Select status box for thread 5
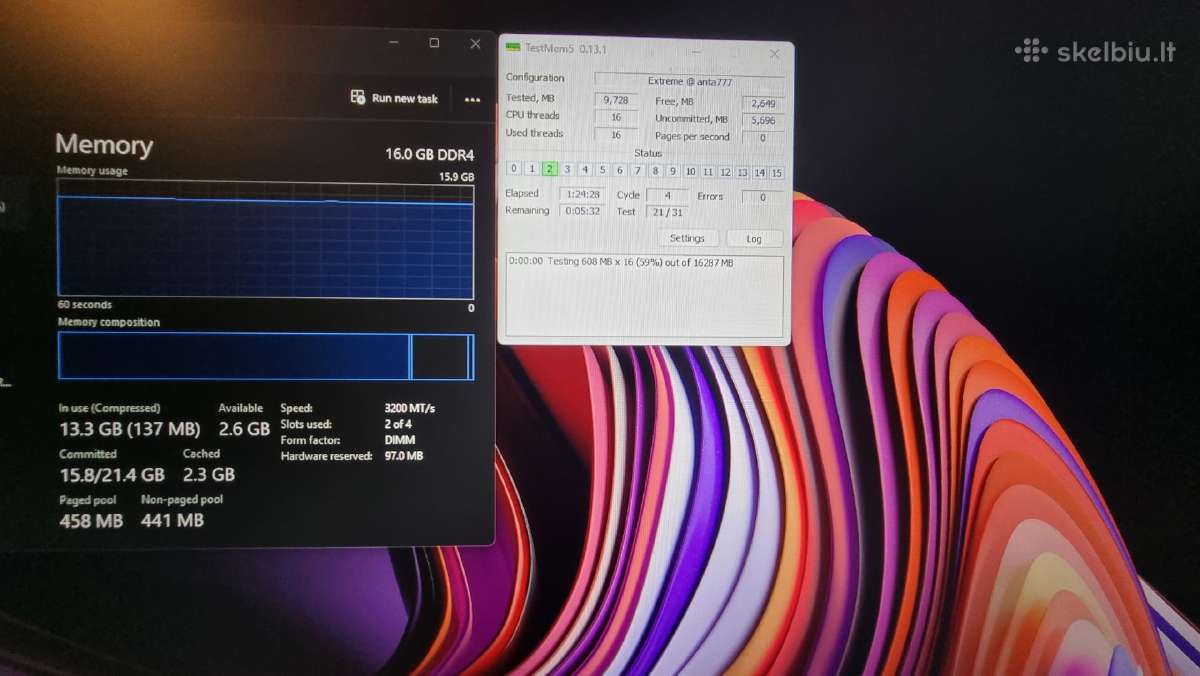The image size is (1200, 676). pos(602,170)
